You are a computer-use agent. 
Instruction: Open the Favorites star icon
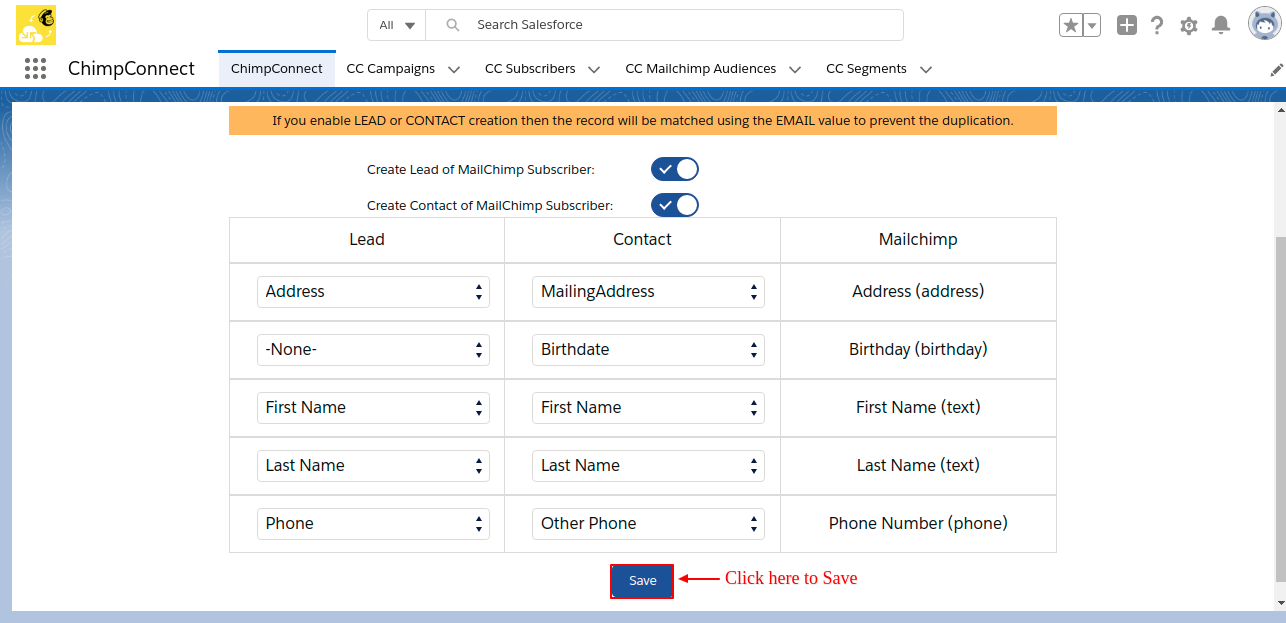pos(1071,26)
